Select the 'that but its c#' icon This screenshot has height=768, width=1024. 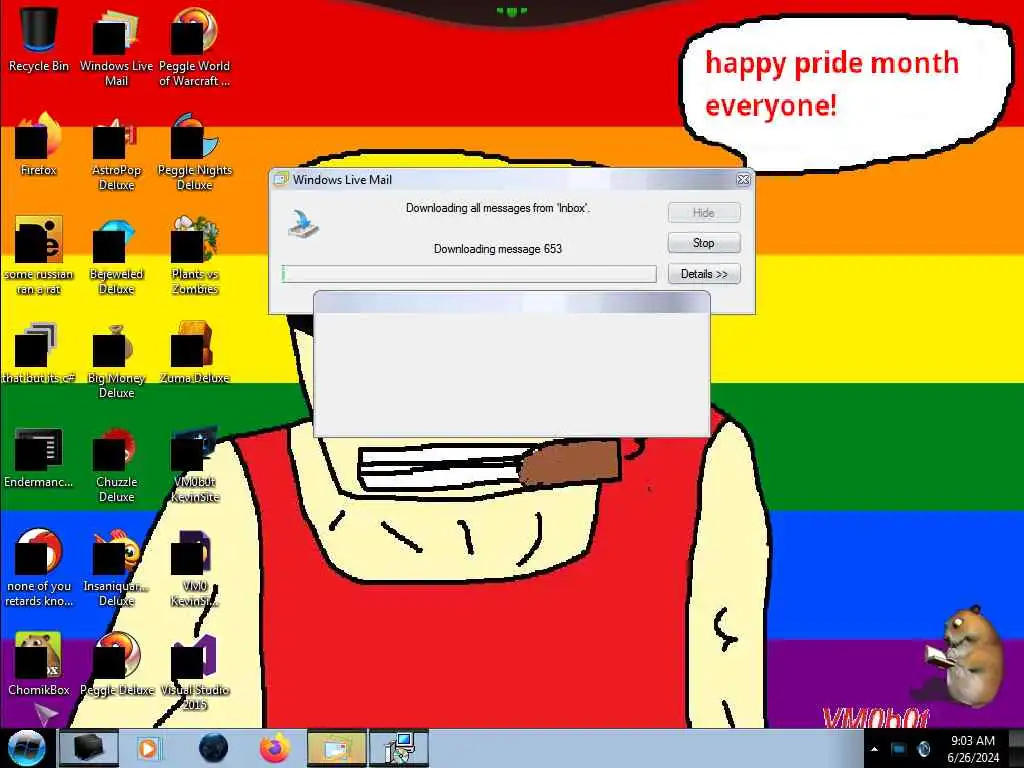[x=39, y=353]
